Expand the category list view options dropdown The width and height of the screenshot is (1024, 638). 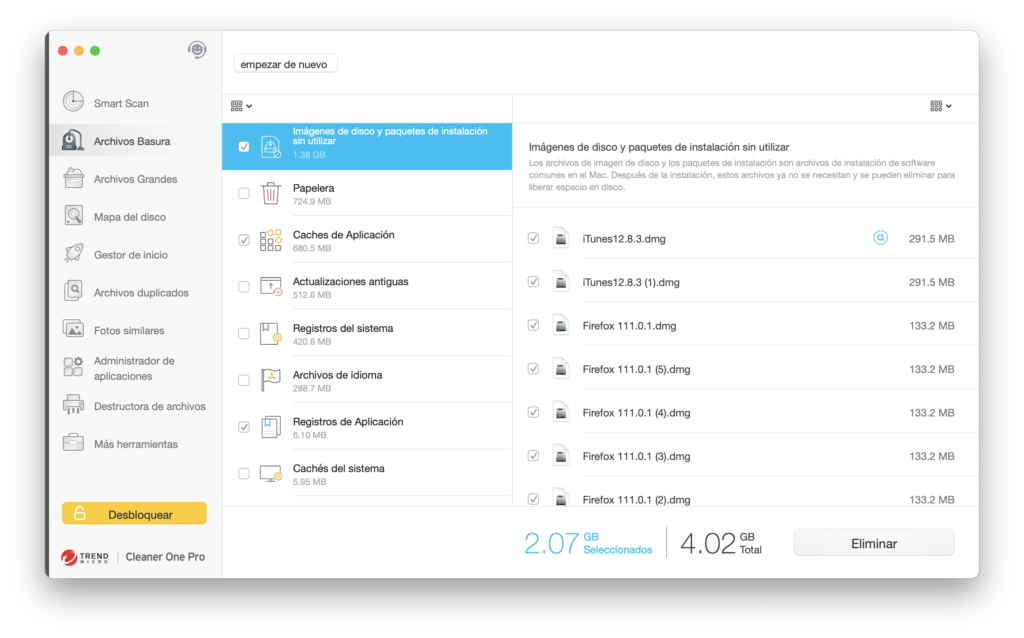(x=241, y=106)
